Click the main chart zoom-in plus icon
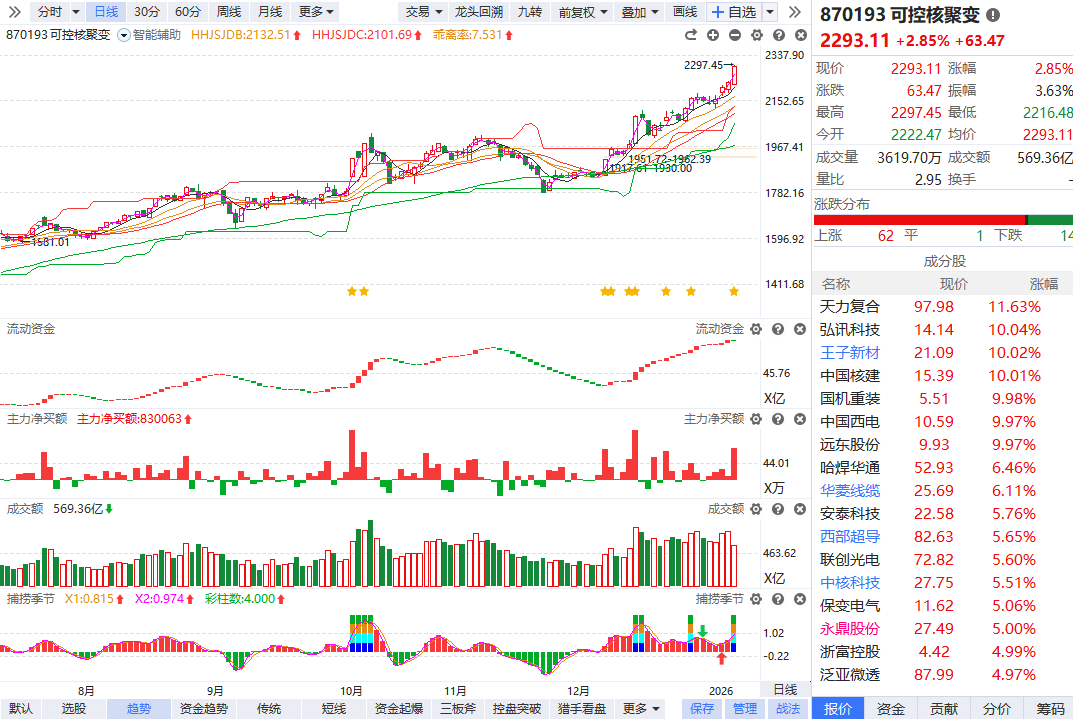 [x=713, y=35]
